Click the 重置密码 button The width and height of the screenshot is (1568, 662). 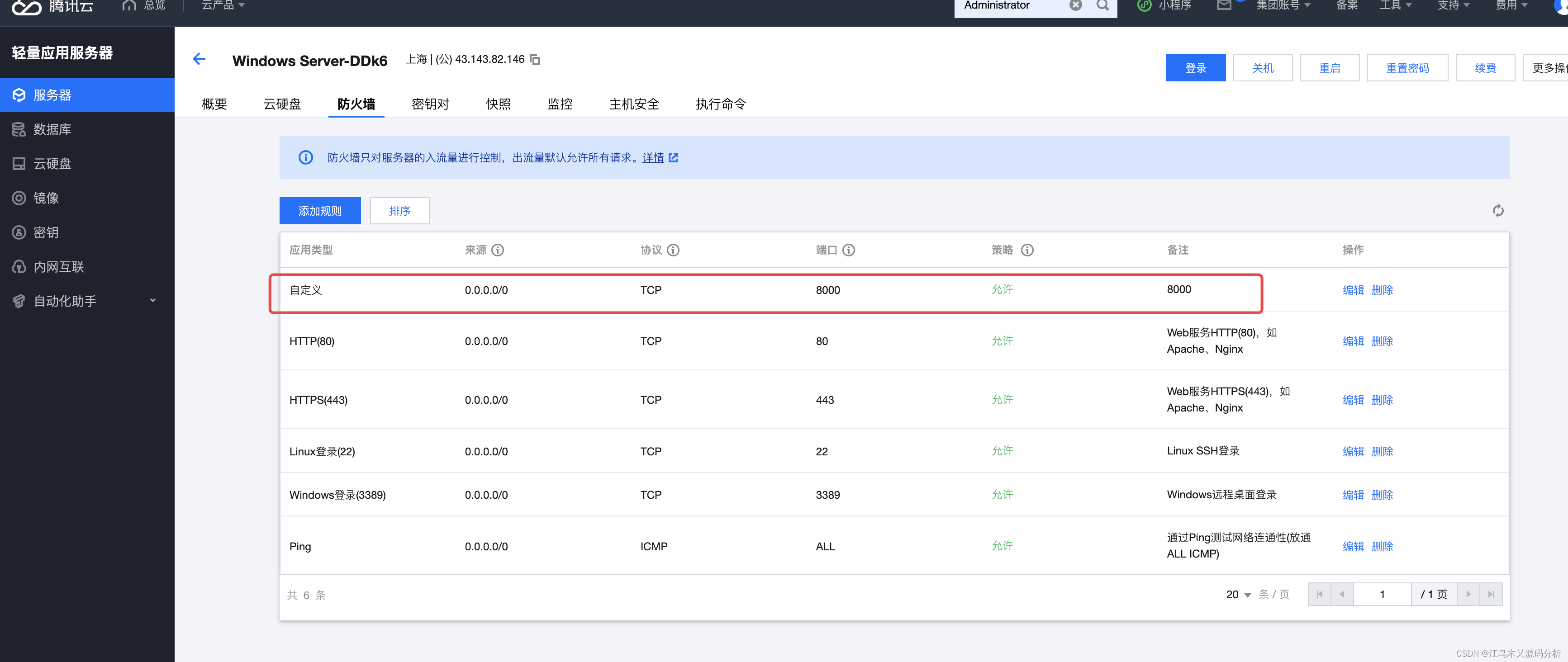coord(1407,67)
